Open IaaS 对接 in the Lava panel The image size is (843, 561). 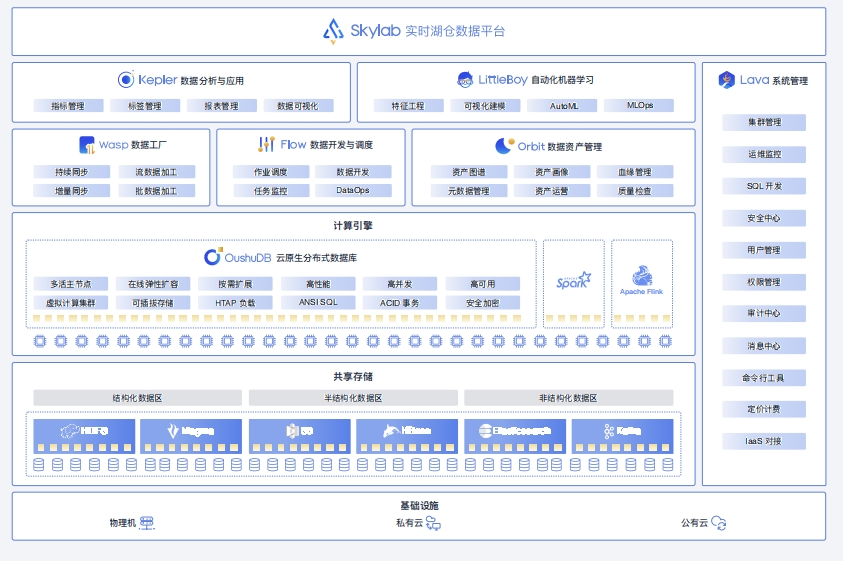click(764, 442)
